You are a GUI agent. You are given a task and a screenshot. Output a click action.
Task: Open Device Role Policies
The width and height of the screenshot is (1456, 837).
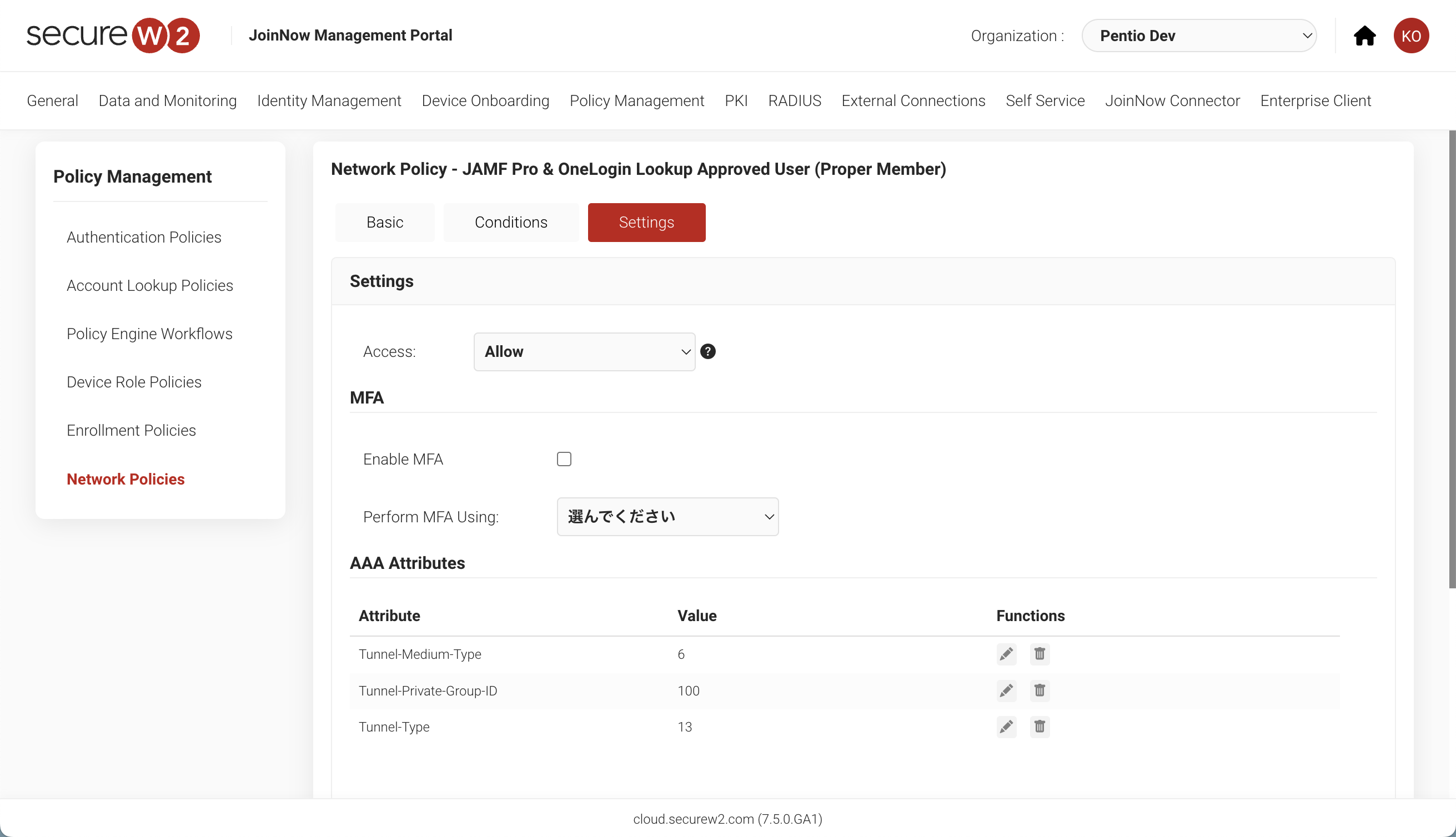(134, 382)
